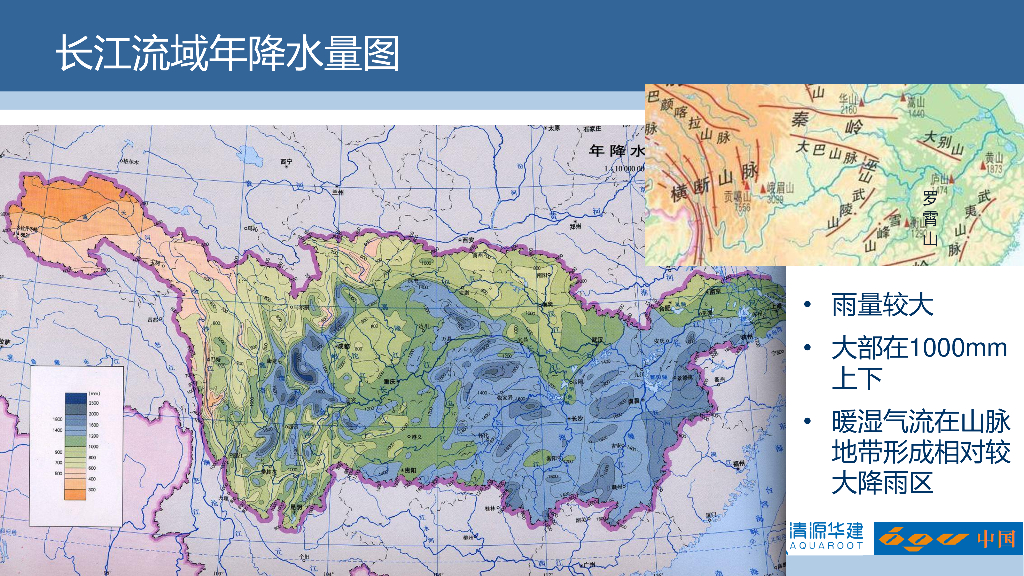This screenshot has height=576, width=1024.
Task: Click the 庐山 peak triangle marker
Action: (x=952, y=179)
